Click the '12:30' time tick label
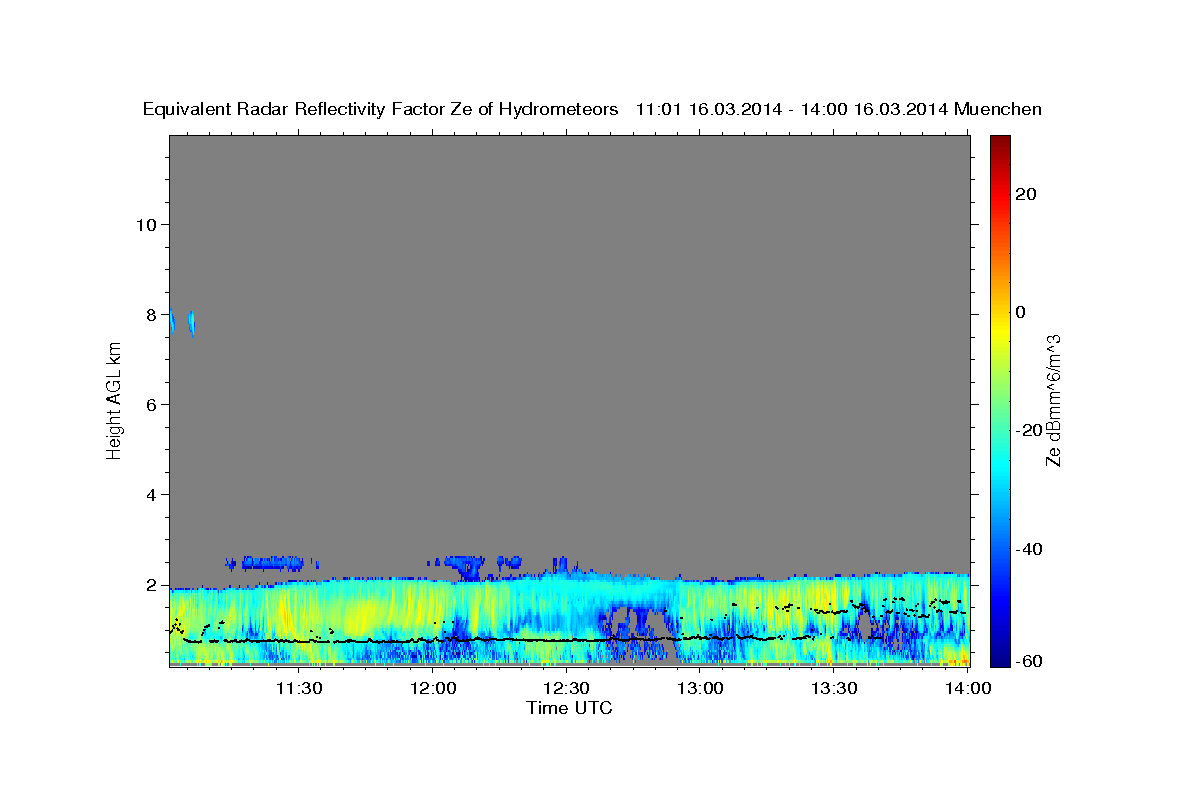The image size is (1200, 800). coord(567,688)
